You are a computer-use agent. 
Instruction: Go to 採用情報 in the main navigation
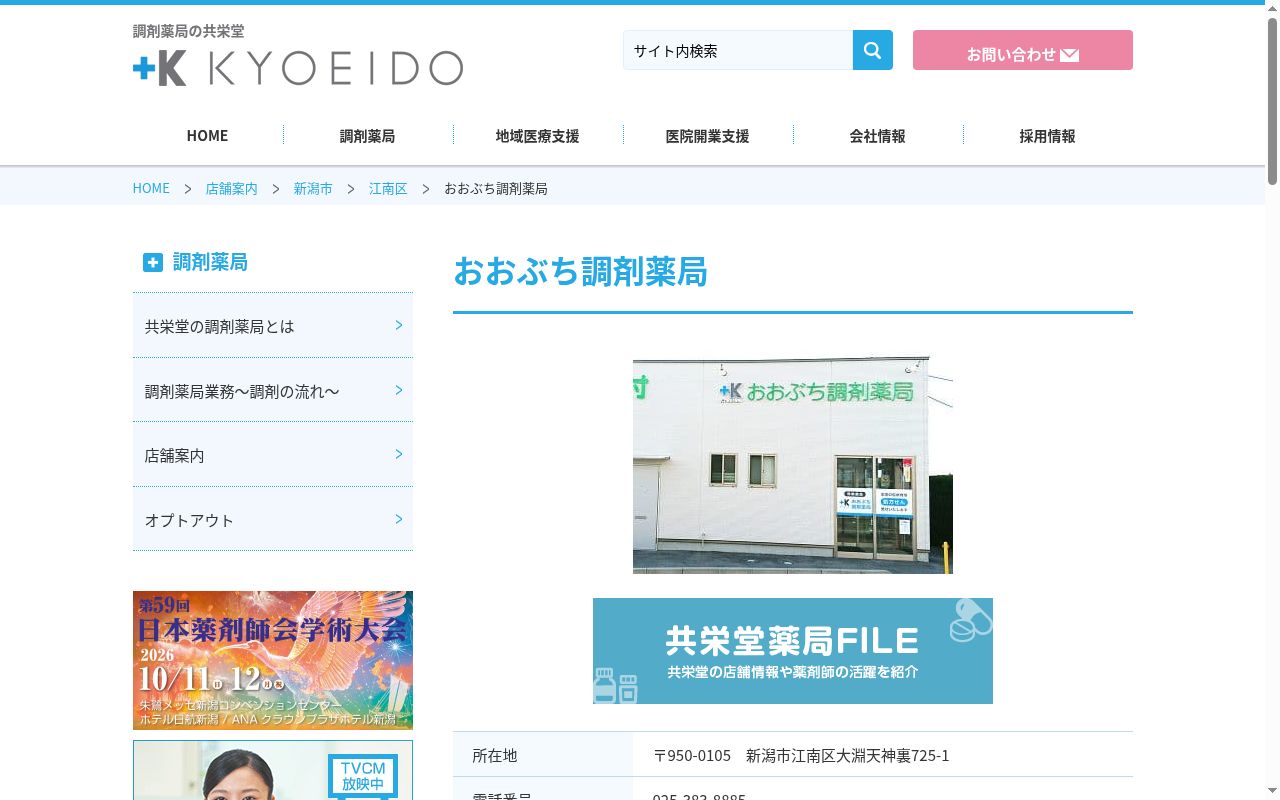(x=1047, y=136)
